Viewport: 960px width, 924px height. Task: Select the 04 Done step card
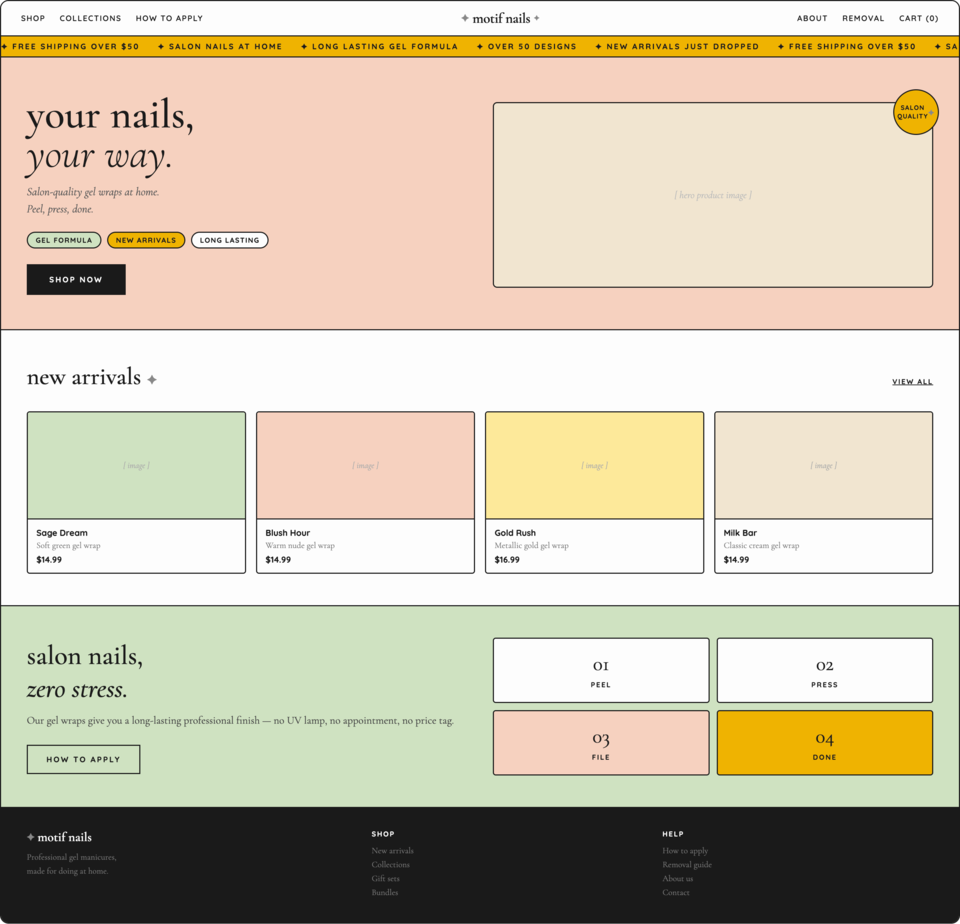[825, 743]
